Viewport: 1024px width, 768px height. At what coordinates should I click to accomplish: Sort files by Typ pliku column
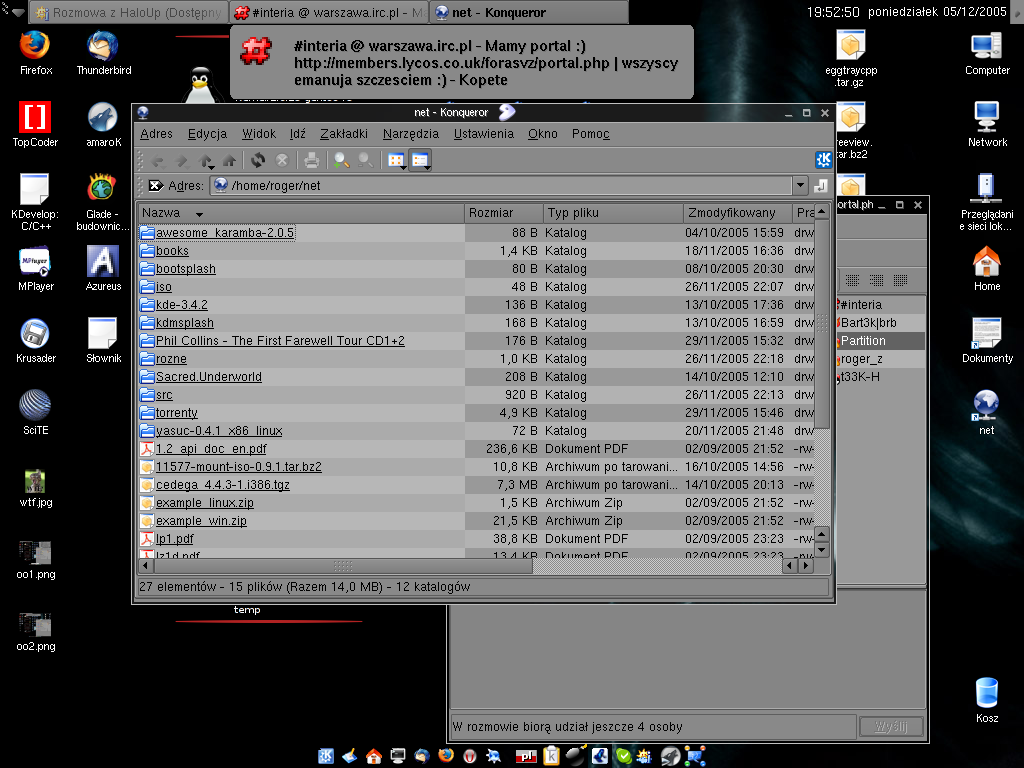pyautogui.click(x=613, y=213)
